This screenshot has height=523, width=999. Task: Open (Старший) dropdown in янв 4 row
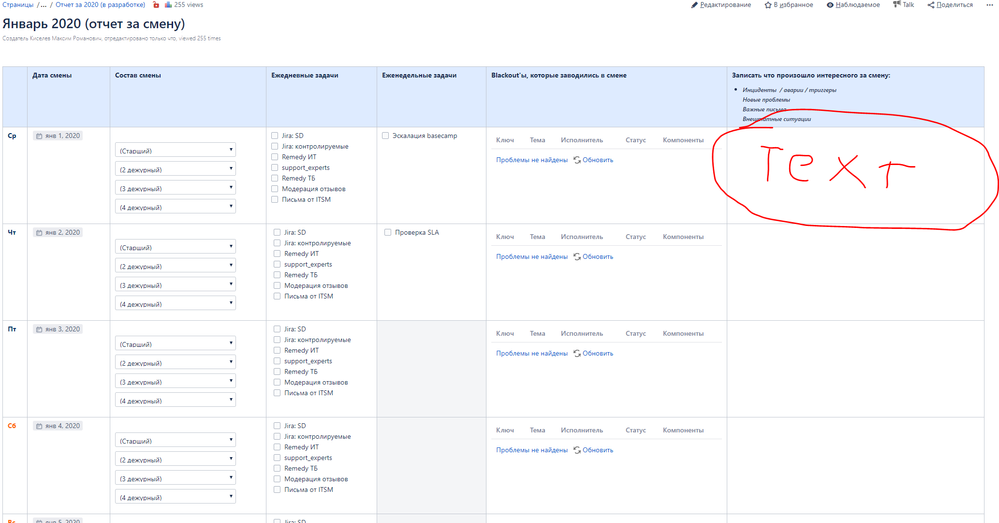pos(175,441)
